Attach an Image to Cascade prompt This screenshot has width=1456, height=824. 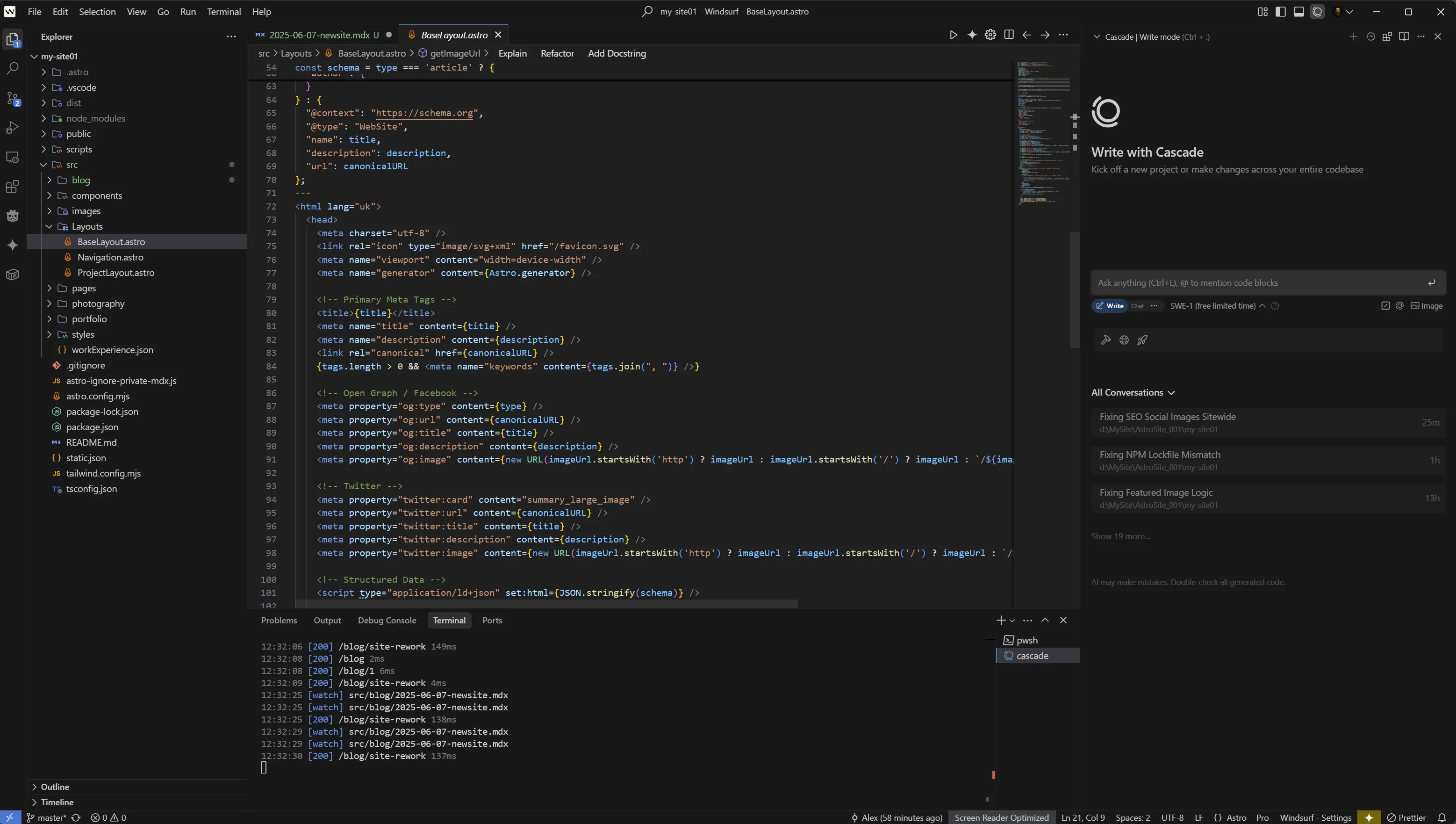tap(1427, 305)
